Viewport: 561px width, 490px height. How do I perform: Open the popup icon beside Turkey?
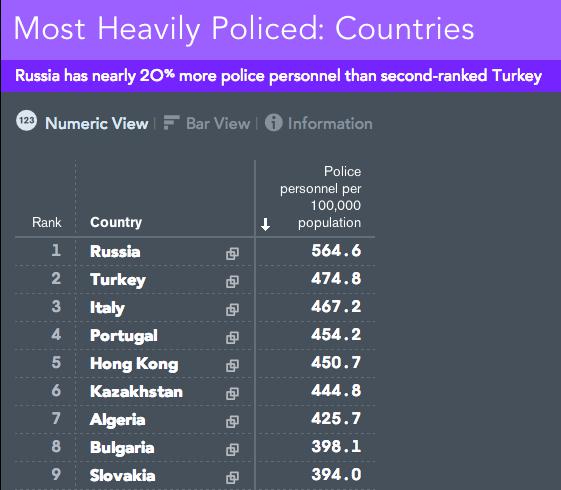tap(232, 281)
